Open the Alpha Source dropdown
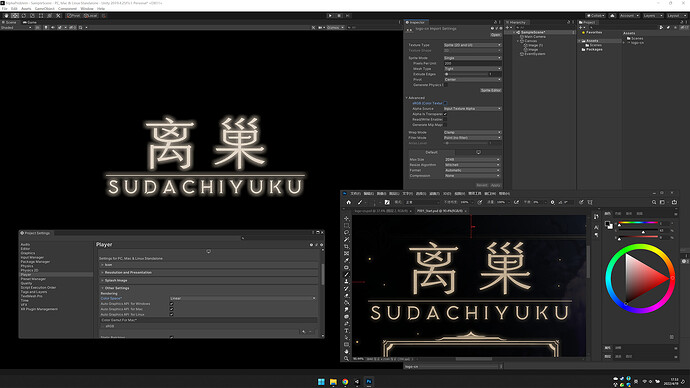690x388 pixels. tap(472, 109)
